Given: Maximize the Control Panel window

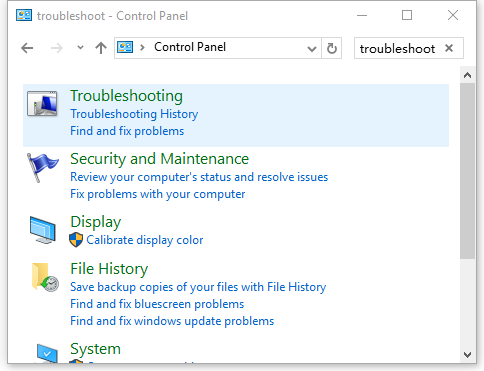Looking at the screenshot, I should [407, 15].
